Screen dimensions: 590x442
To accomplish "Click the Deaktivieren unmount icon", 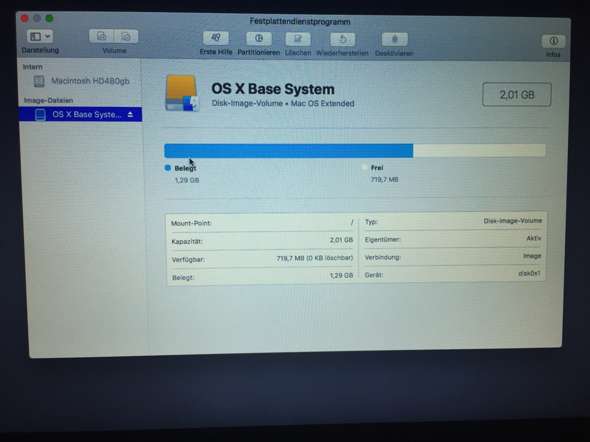I will (394, 39).
